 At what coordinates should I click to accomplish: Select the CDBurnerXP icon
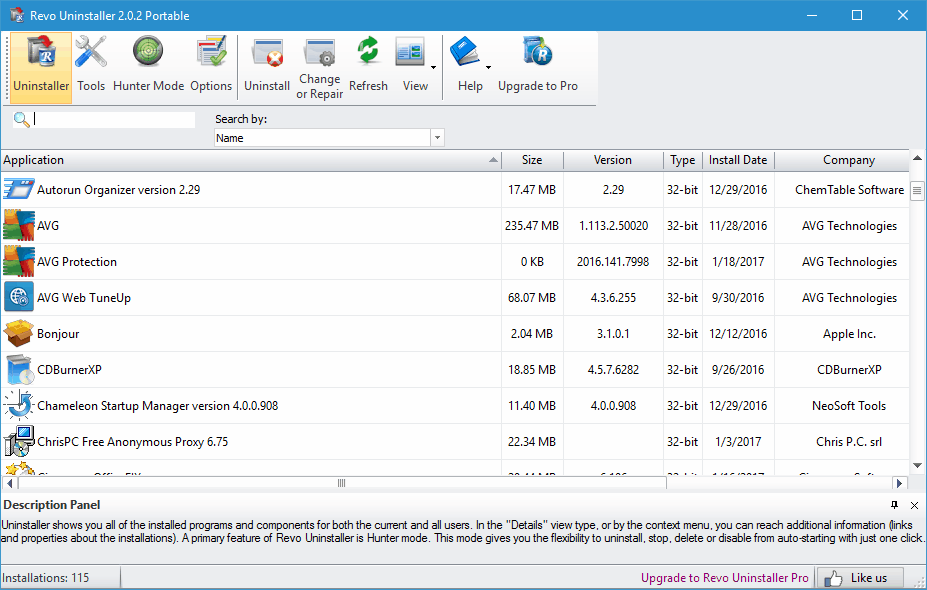[20, 369]
